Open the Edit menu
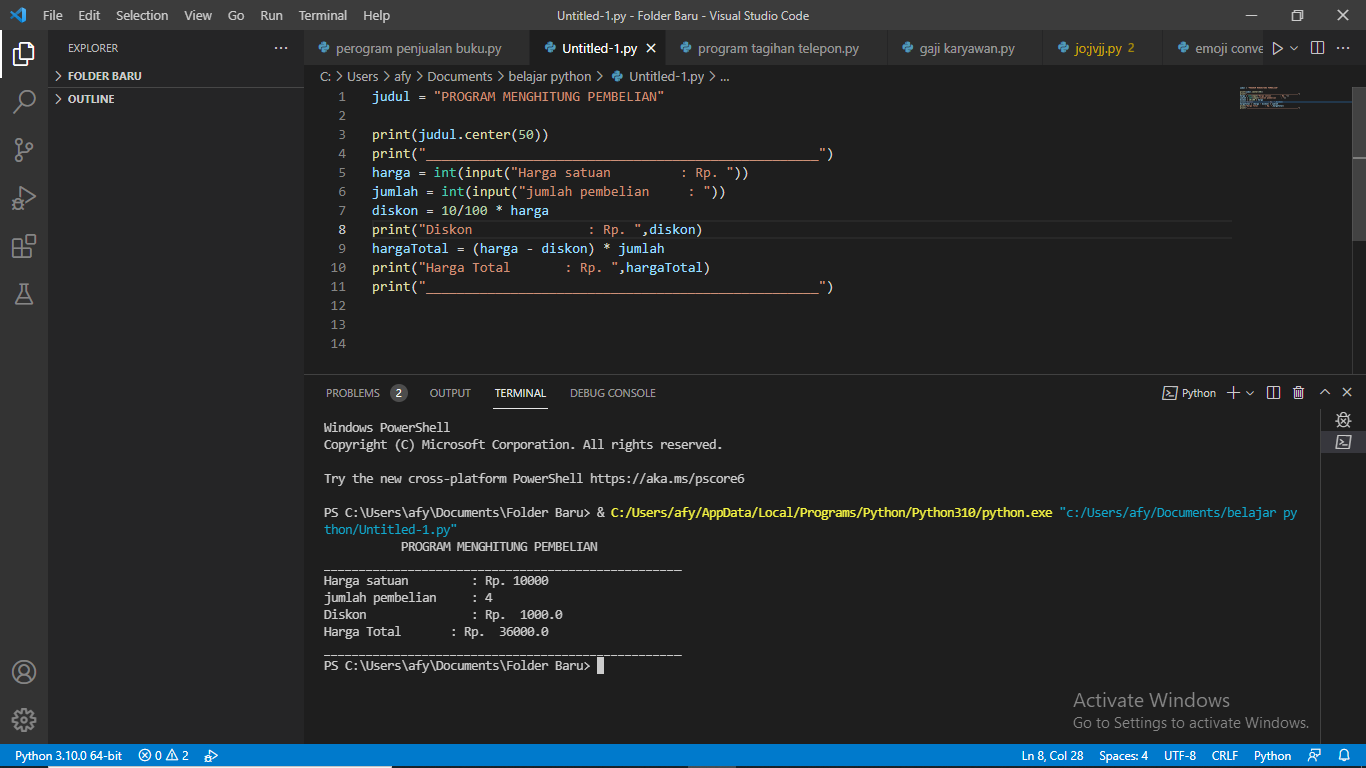 point(89,15)
